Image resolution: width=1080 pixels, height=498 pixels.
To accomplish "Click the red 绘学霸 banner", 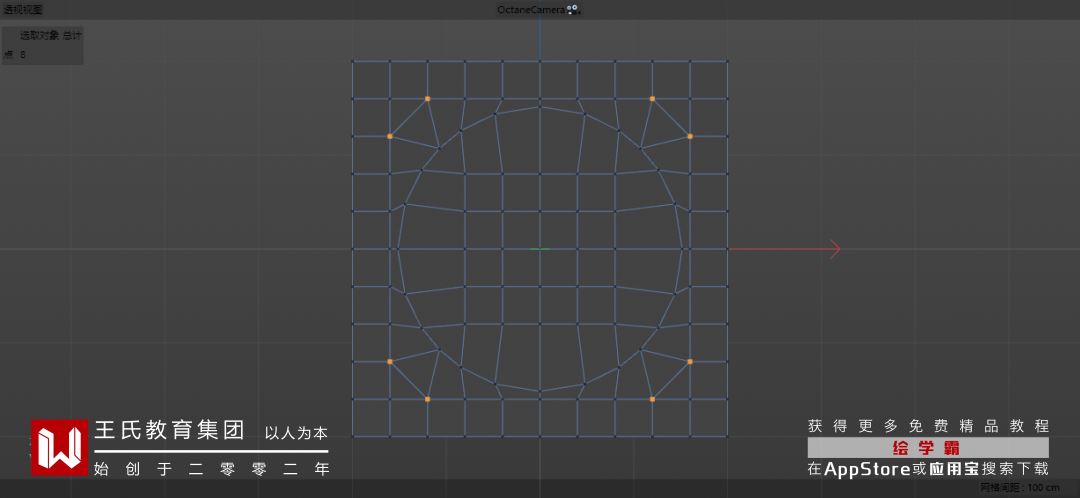I will click(928, 448).
